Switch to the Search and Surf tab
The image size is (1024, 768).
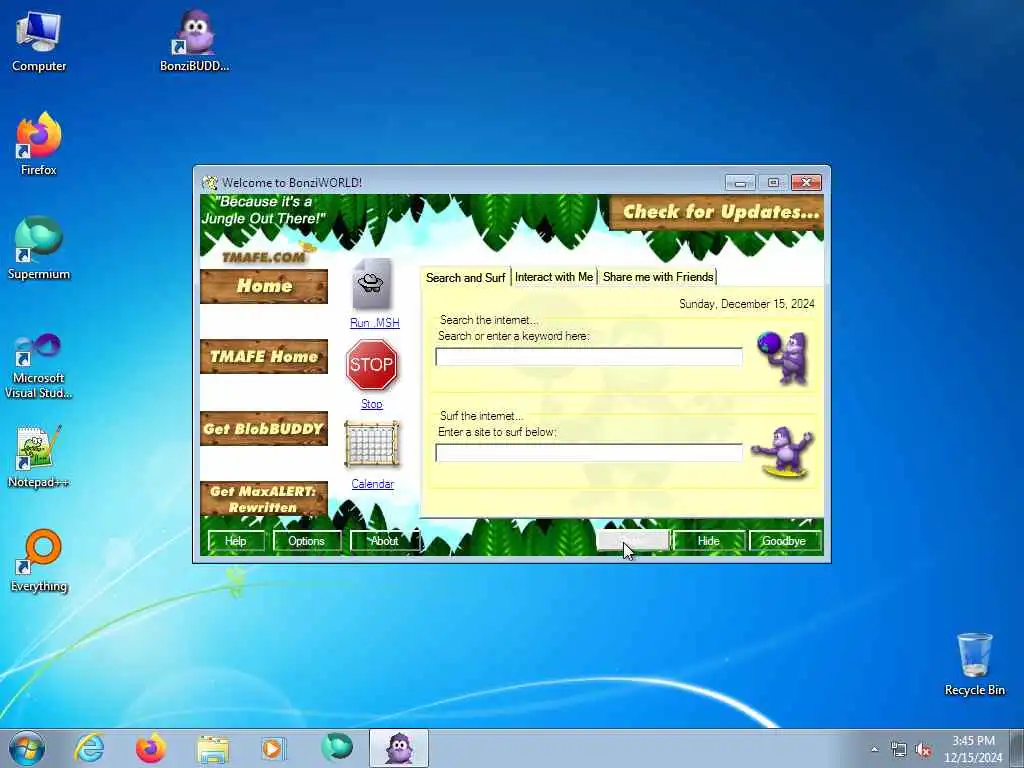pyautogui.click(x=466, y=278)
